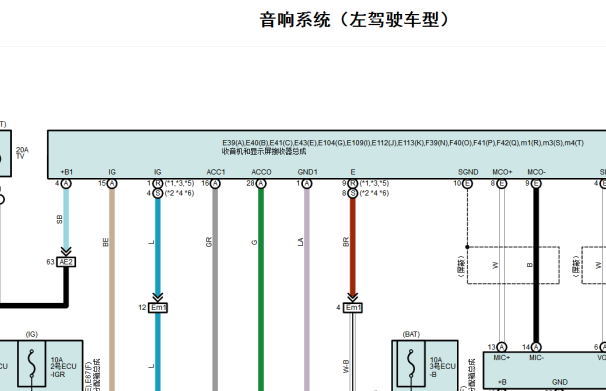The height and width of the screenshot is (391, 606).
Task: Click the 20A TV fuse label
Action: [x=22, y=153]
